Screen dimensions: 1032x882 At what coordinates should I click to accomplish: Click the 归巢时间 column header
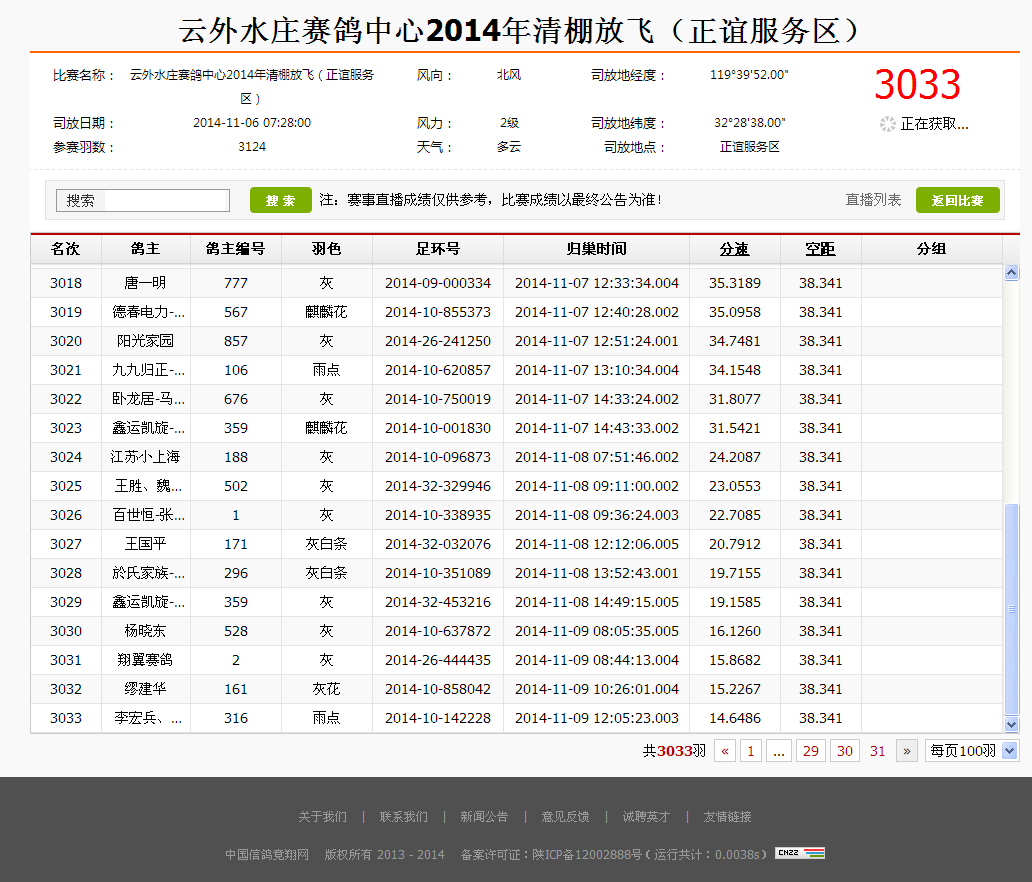click(596, 249)
